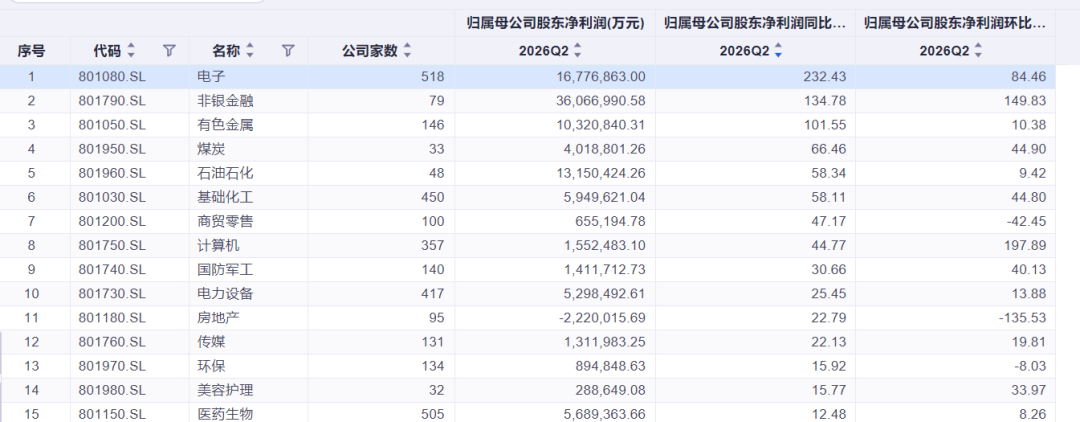Screen dimensions: 1080x422
Task: Click net profit value 16,776,863.00
Action: [599, 77]
